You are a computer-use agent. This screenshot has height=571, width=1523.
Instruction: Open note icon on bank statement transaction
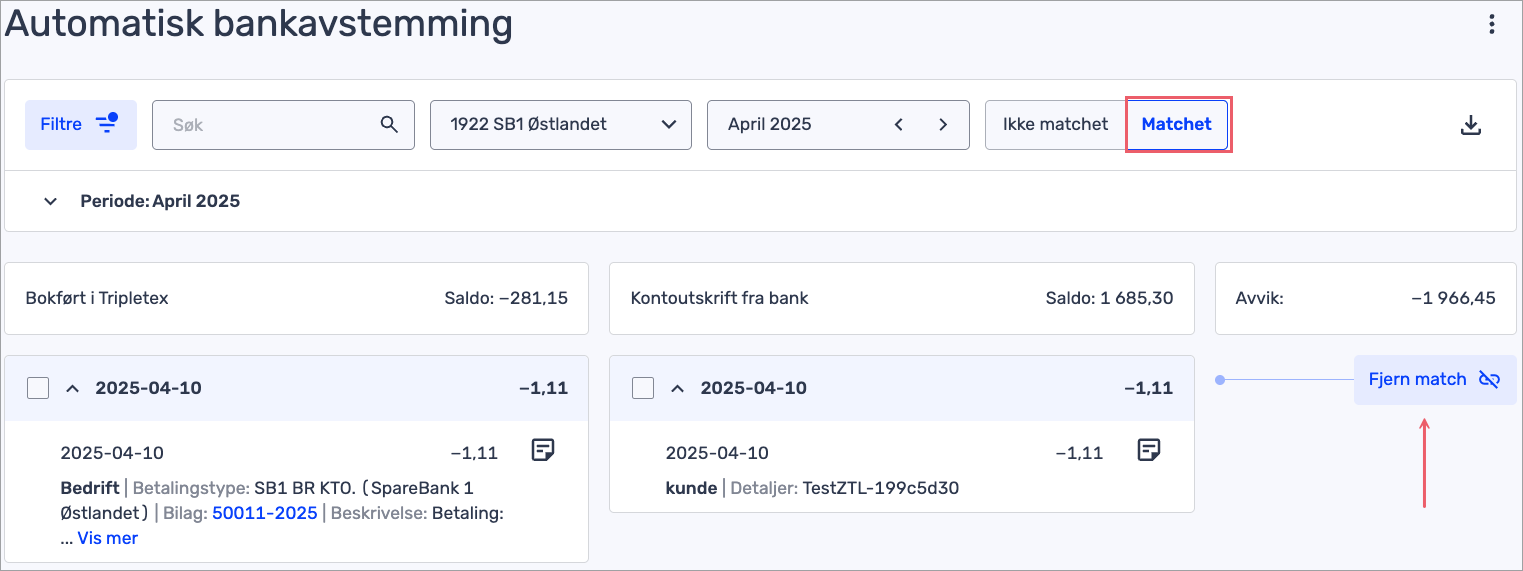(x=1148, y=451)
